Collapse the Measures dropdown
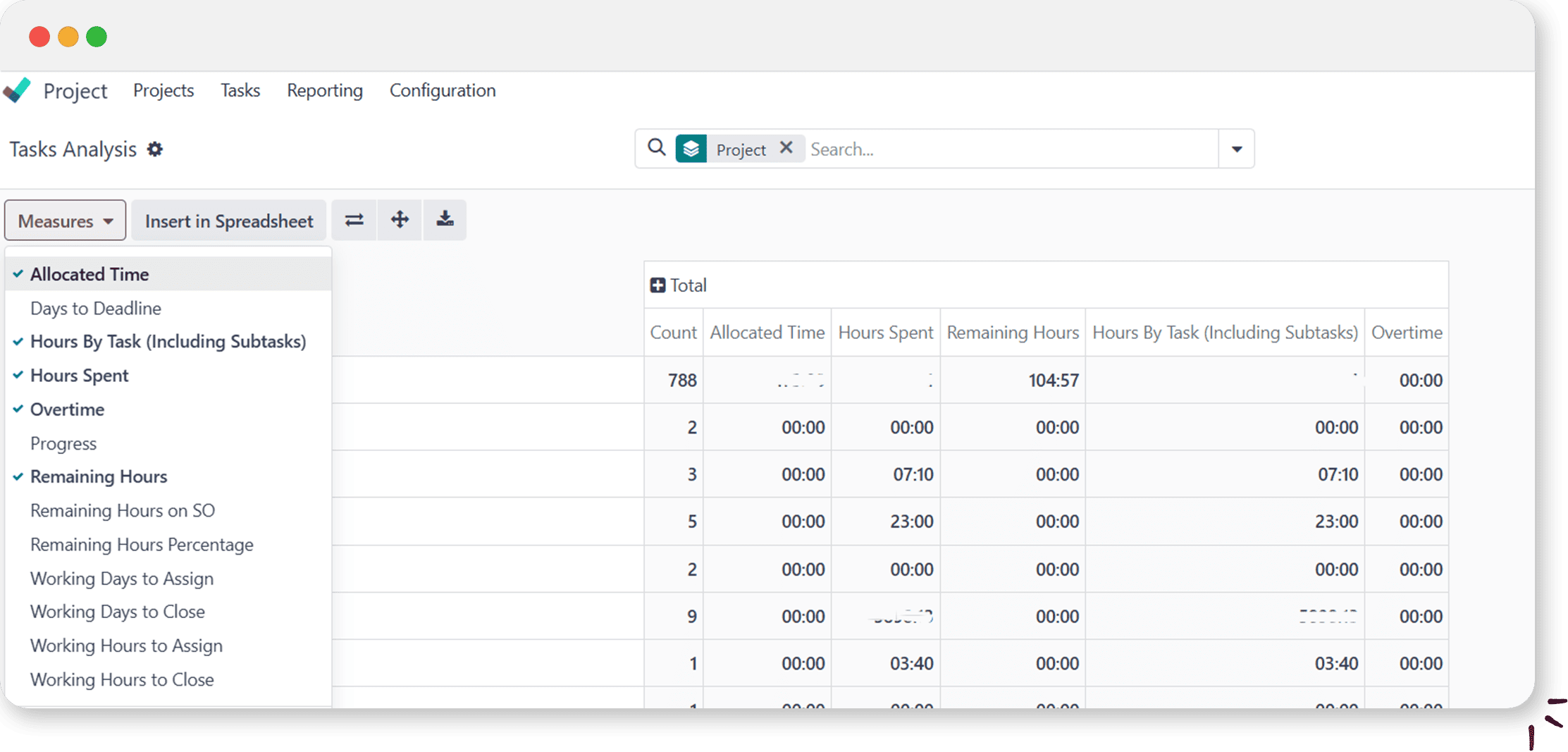The width and height of the screenshot is (1568, 752). (x=65, y=221)
